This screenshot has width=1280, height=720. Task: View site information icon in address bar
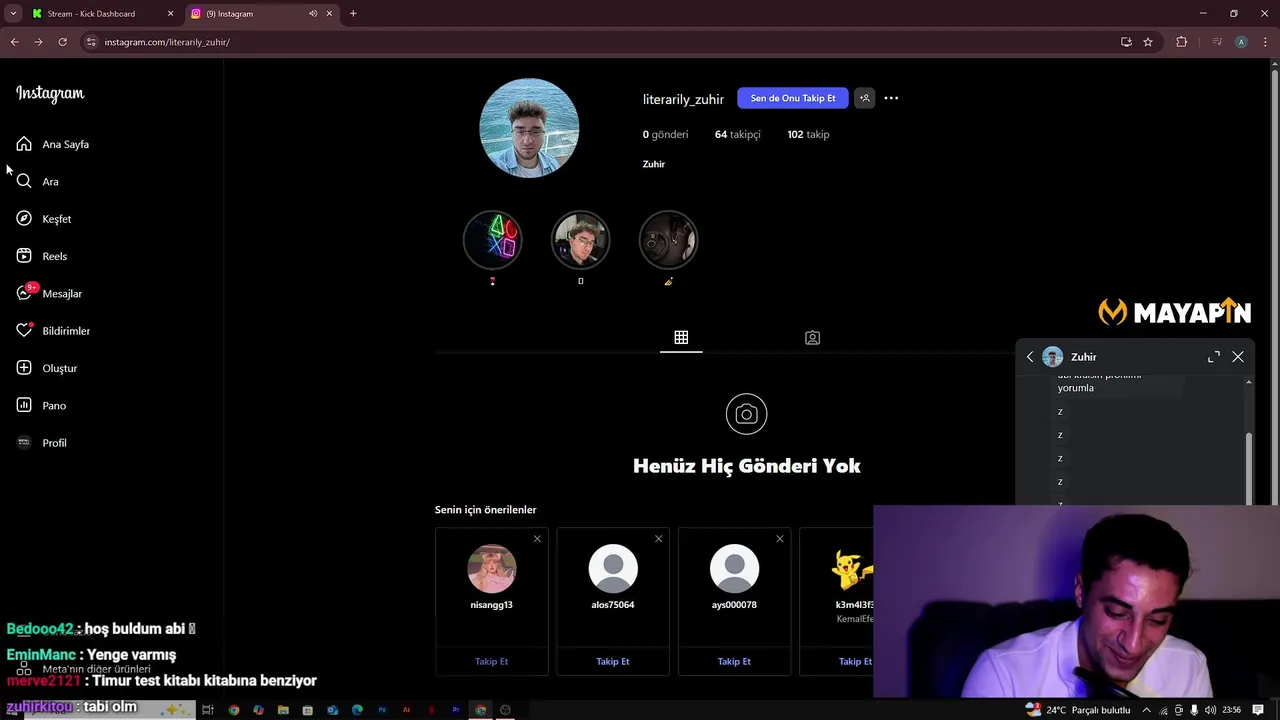pos(91,42)
